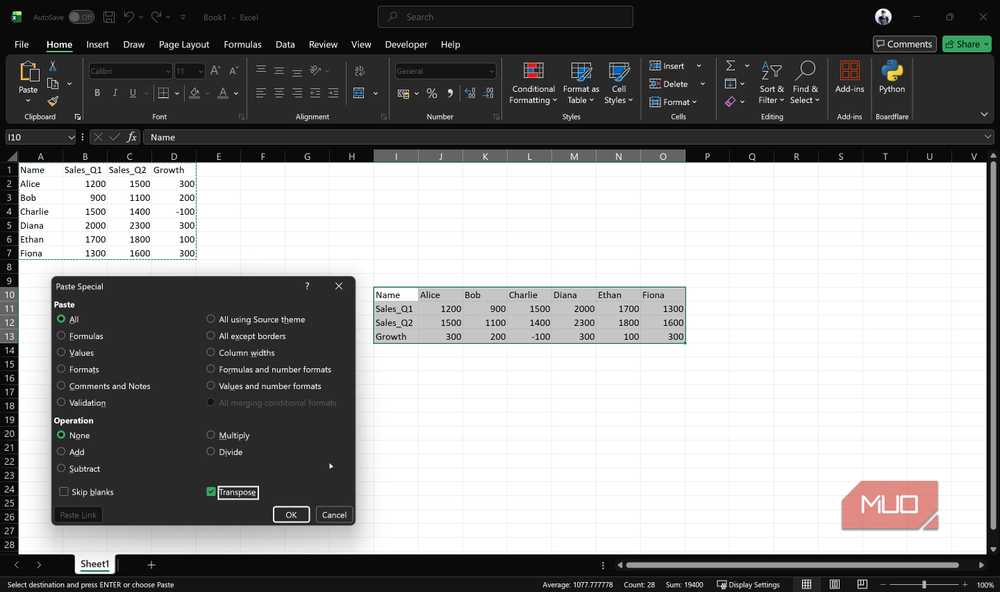1000x592 pixels.
Task: Click the AutoSum sigma icon
Action: tap(731, 66)
